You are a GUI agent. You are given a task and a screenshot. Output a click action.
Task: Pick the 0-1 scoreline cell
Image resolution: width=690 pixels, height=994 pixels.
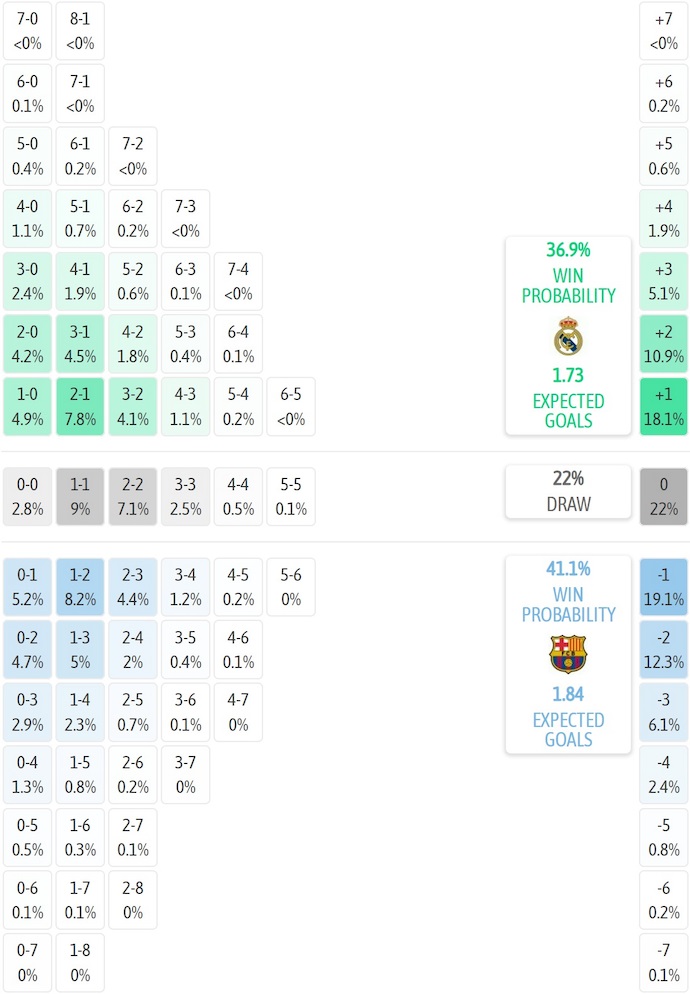[28, 587]
